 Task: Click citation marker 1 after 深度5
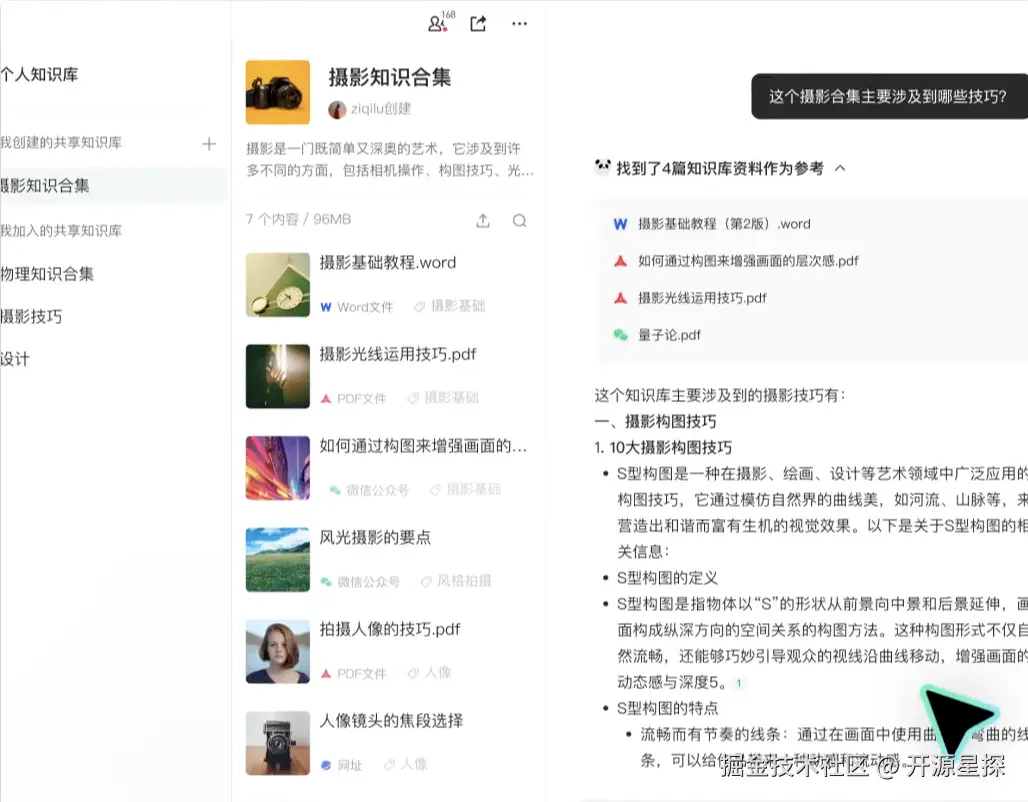[x=738, y=683]
